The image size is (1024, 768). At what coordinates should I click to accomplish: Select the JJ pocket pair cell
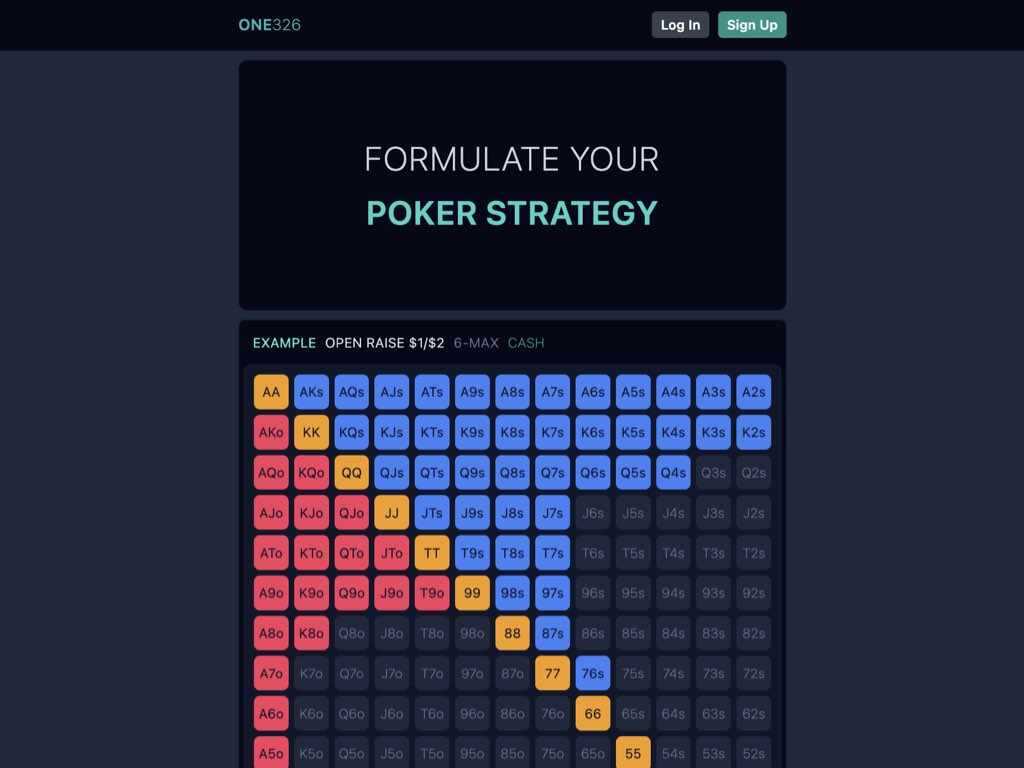(x=392, y=513)
